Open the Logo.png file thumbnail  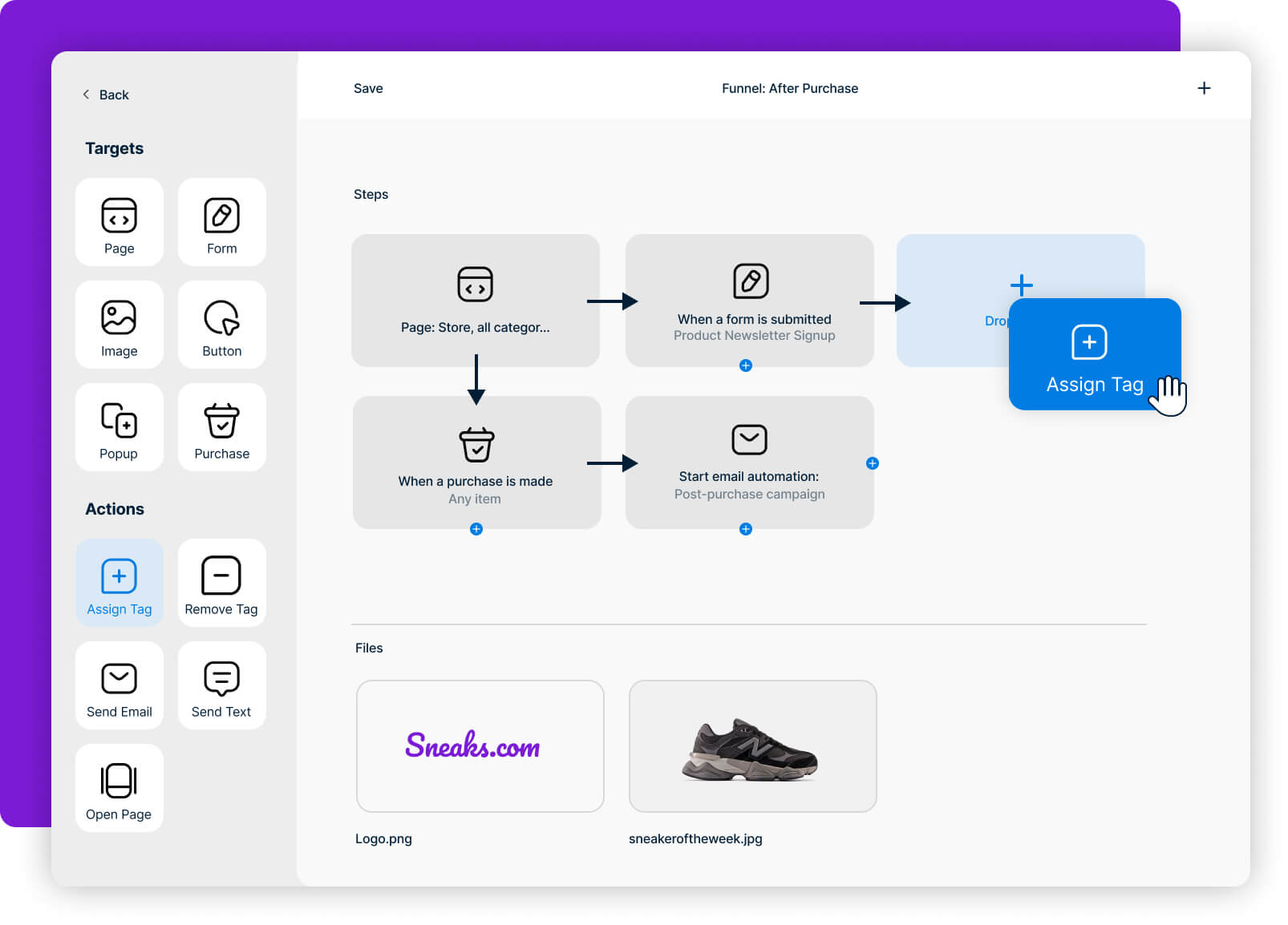pyautogui.click(x=480, y=746)
